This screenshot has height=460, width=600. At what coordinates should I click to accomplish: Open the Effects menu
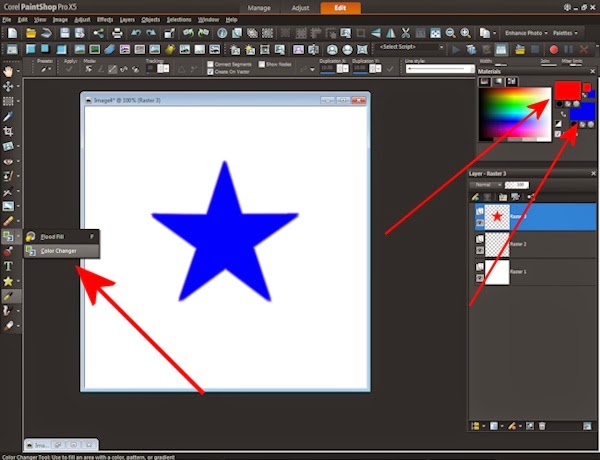(105, 20)
